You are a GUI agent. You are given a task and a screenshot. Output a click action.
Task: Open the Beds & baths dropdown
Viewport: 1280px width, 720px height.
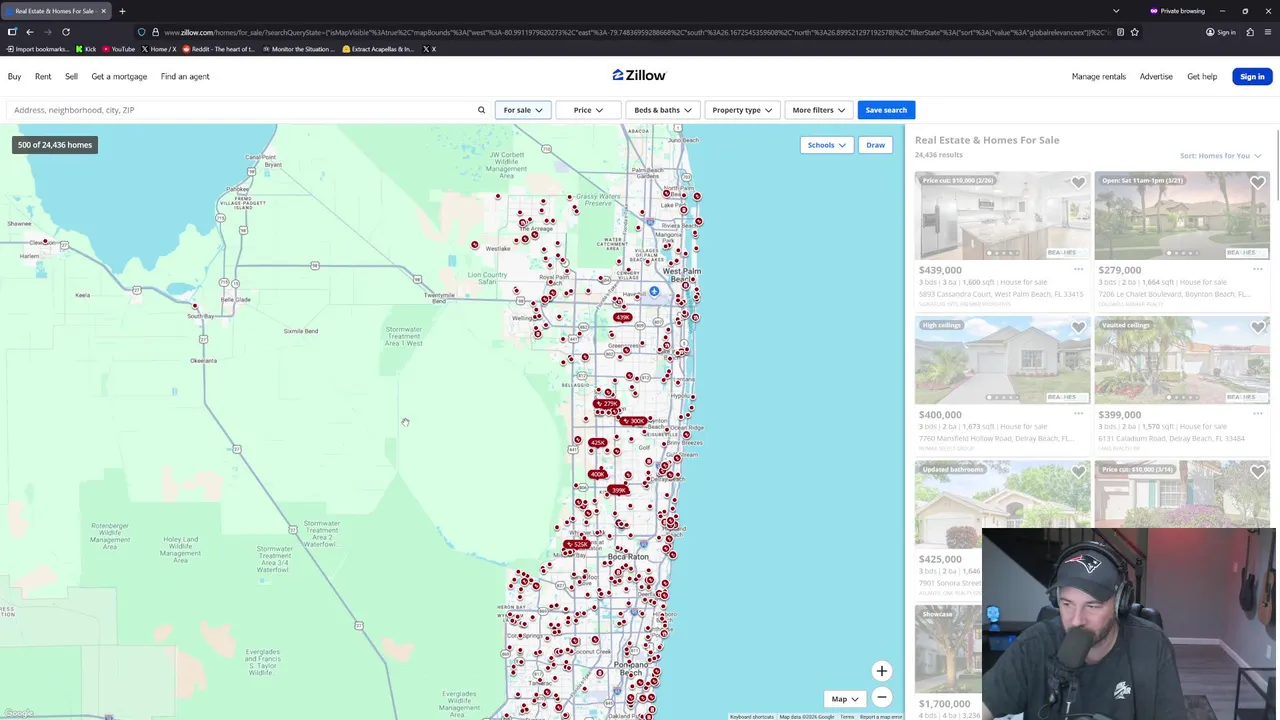[662, 110]
